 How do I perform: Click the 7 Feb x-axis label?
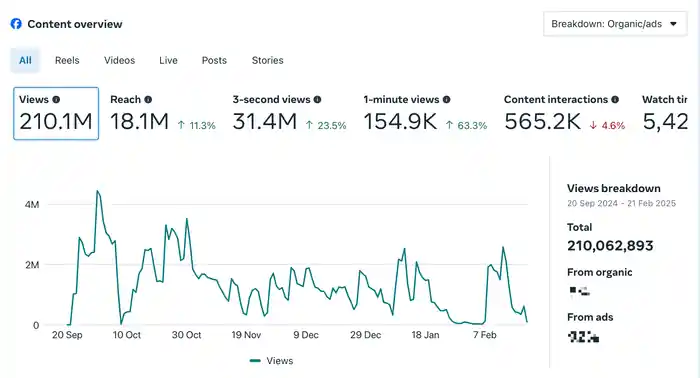[485, 335]
